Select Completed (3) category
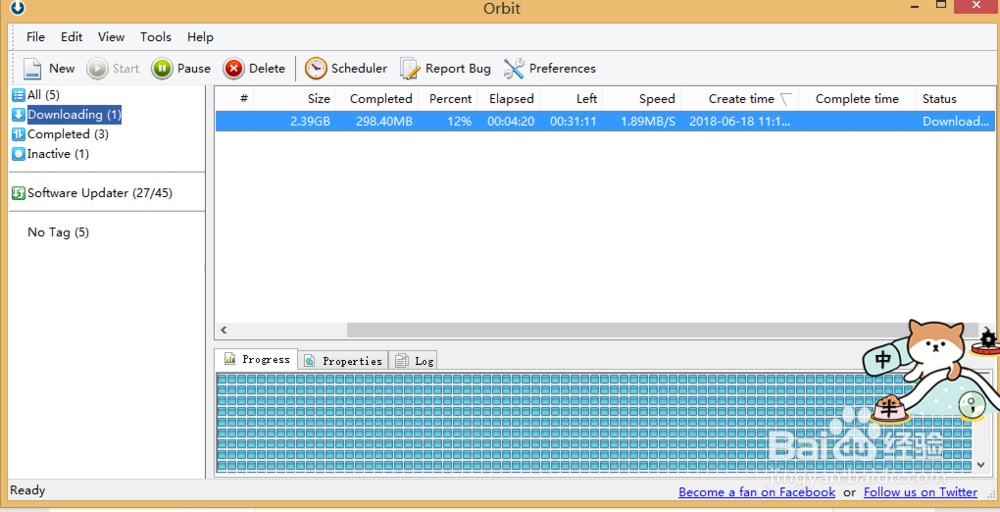 click(68, 135)
